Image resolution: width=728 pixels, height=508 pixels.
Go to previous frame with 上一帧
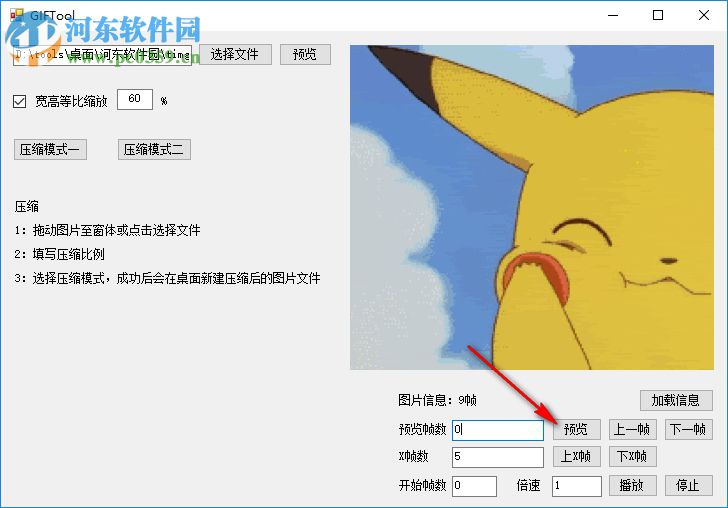632,430
